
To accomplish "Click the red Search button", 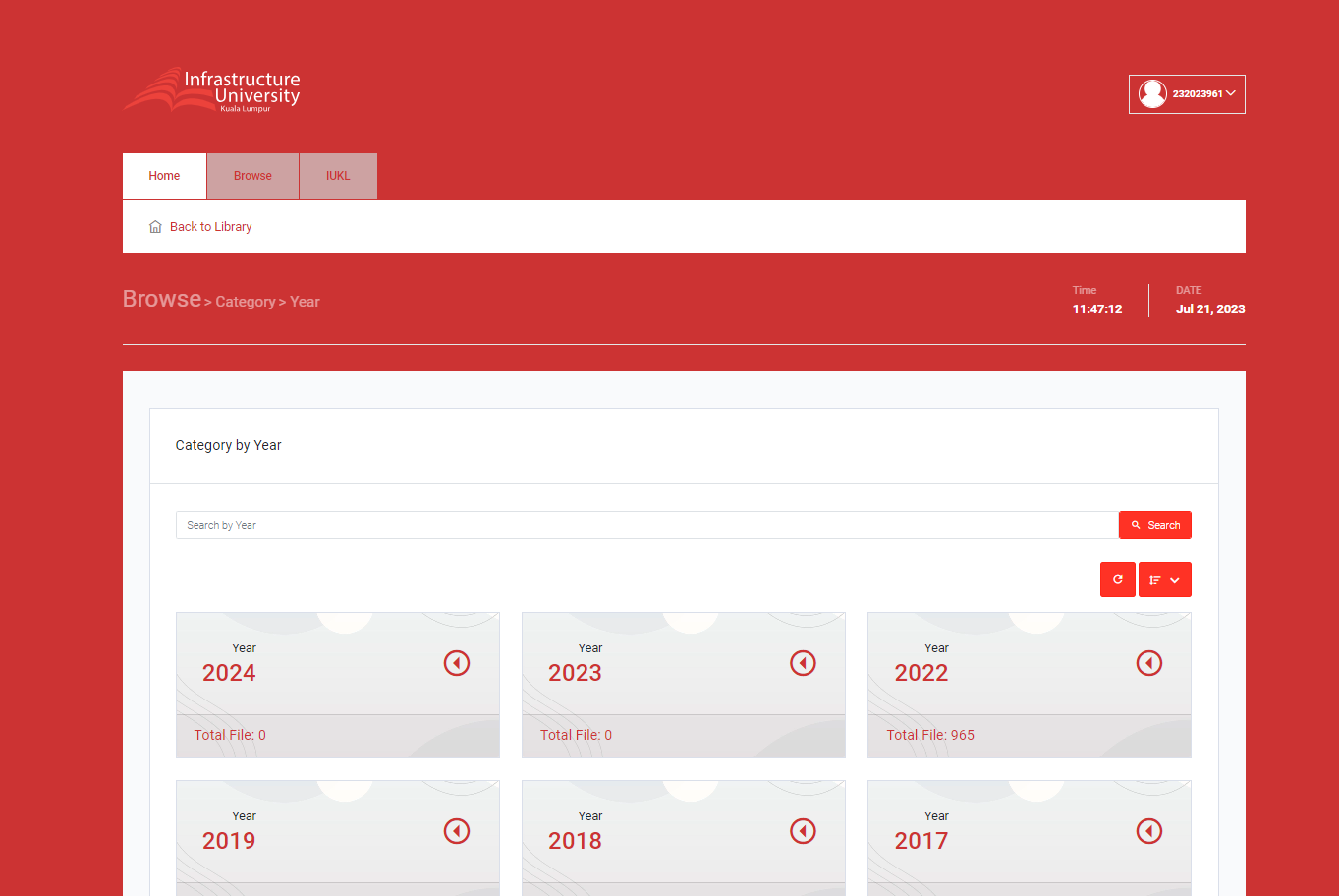I will (x=1155, y=525).
